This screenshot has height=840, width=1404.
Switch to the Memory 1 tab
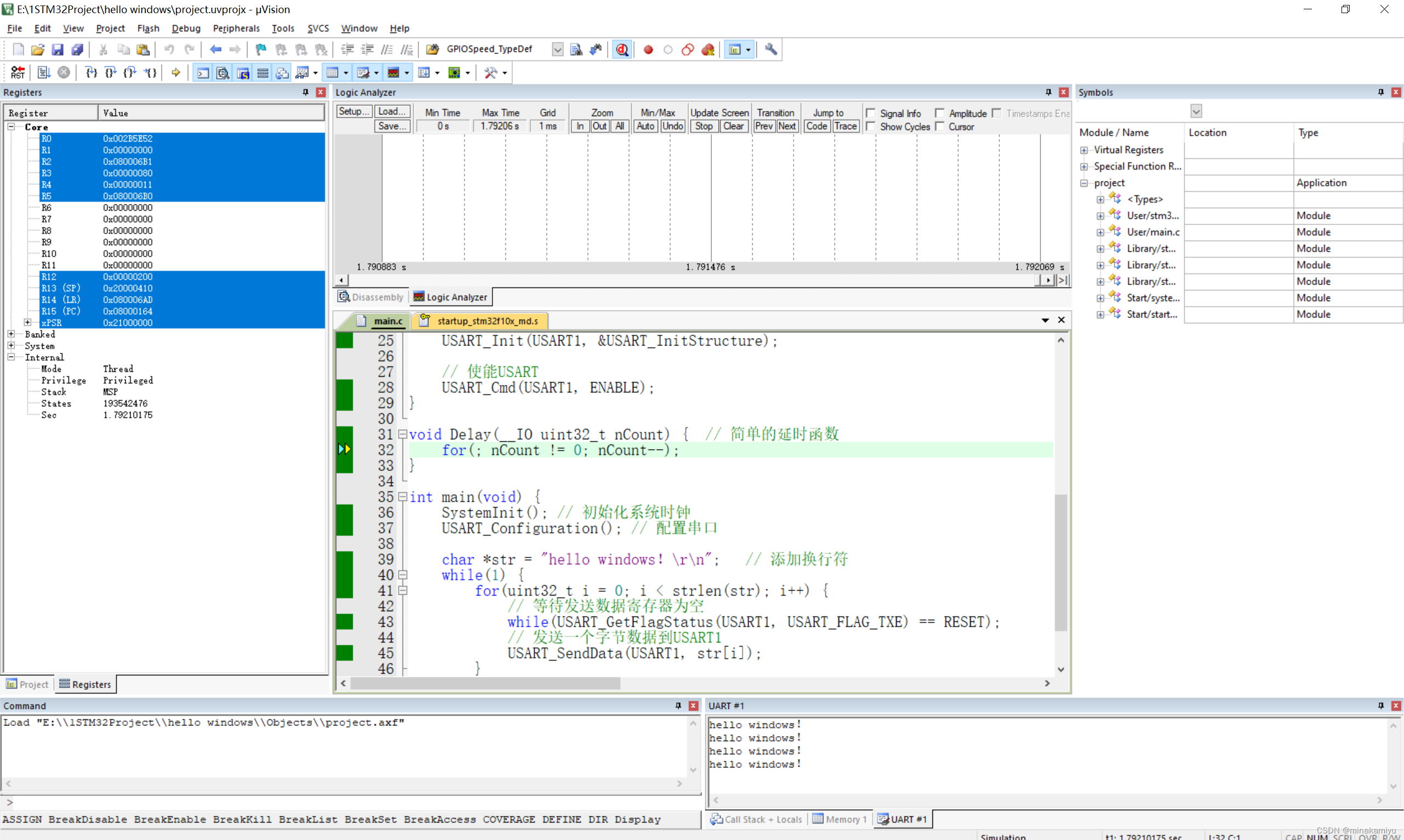840,819
